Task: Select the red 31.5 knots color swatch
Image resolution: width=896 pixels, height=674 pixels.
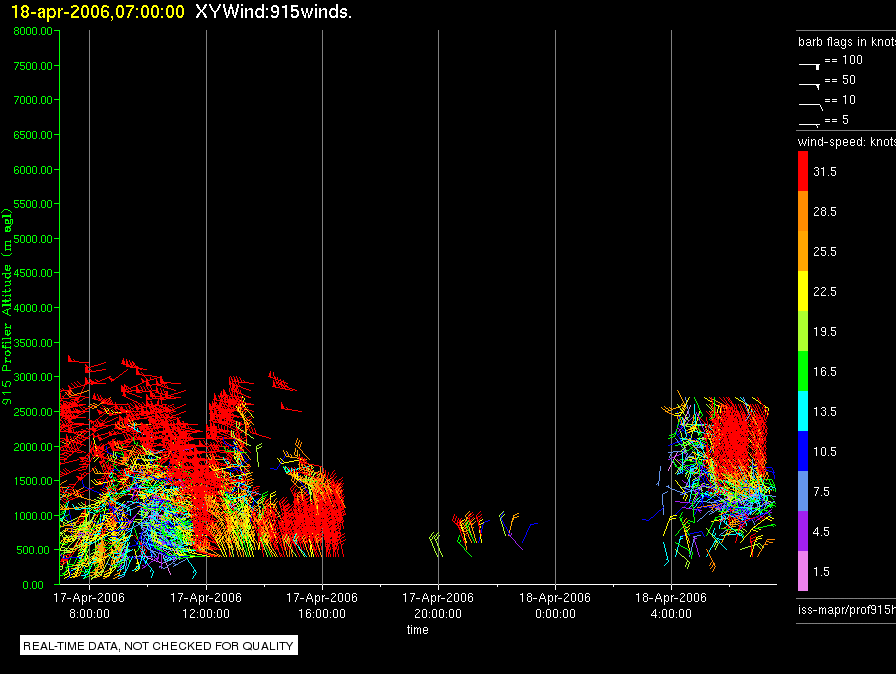Action: [x=803, y=171]
